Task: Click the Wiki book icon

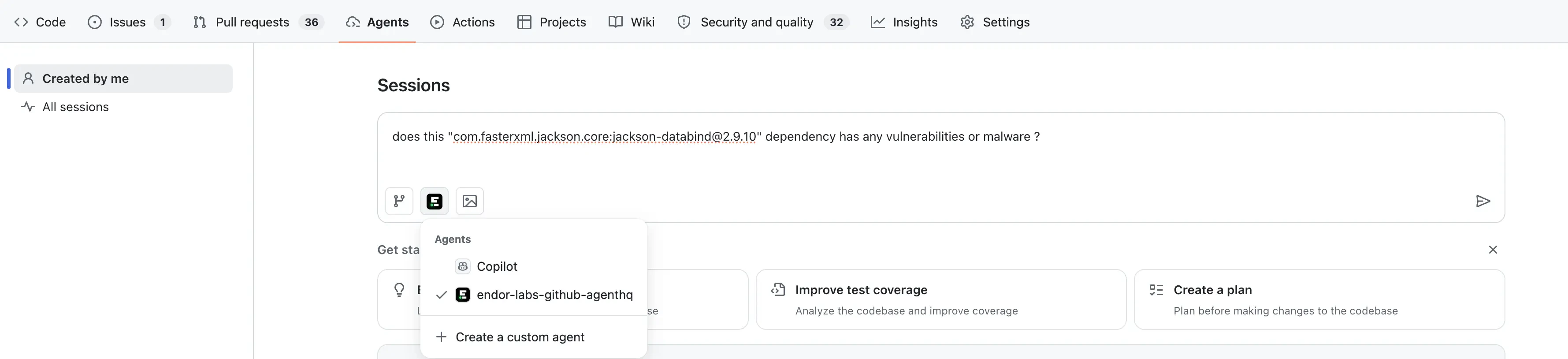Action: click(x=615, y=22)
